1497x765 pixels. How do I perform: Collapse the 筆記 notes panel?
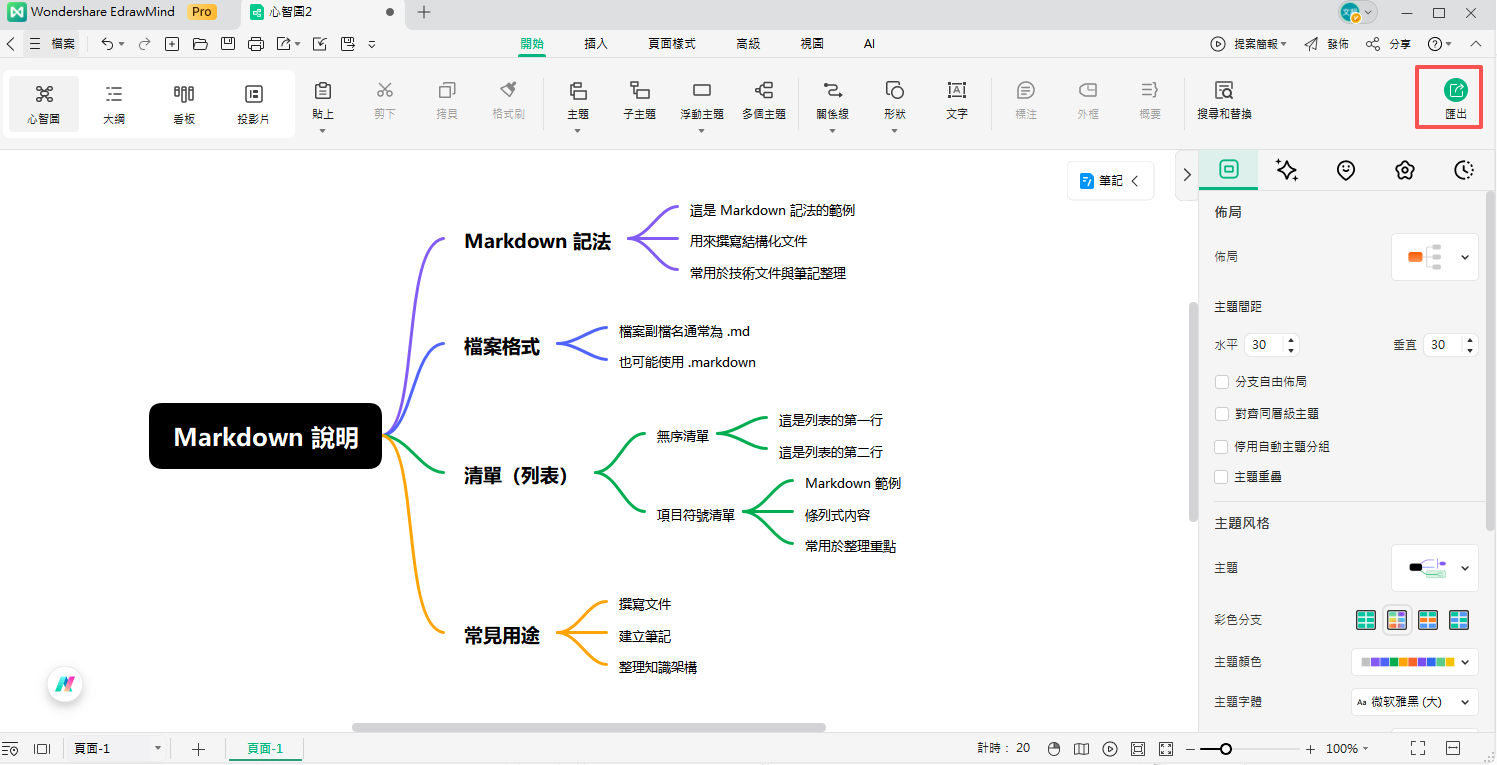tap(1133, 180)
